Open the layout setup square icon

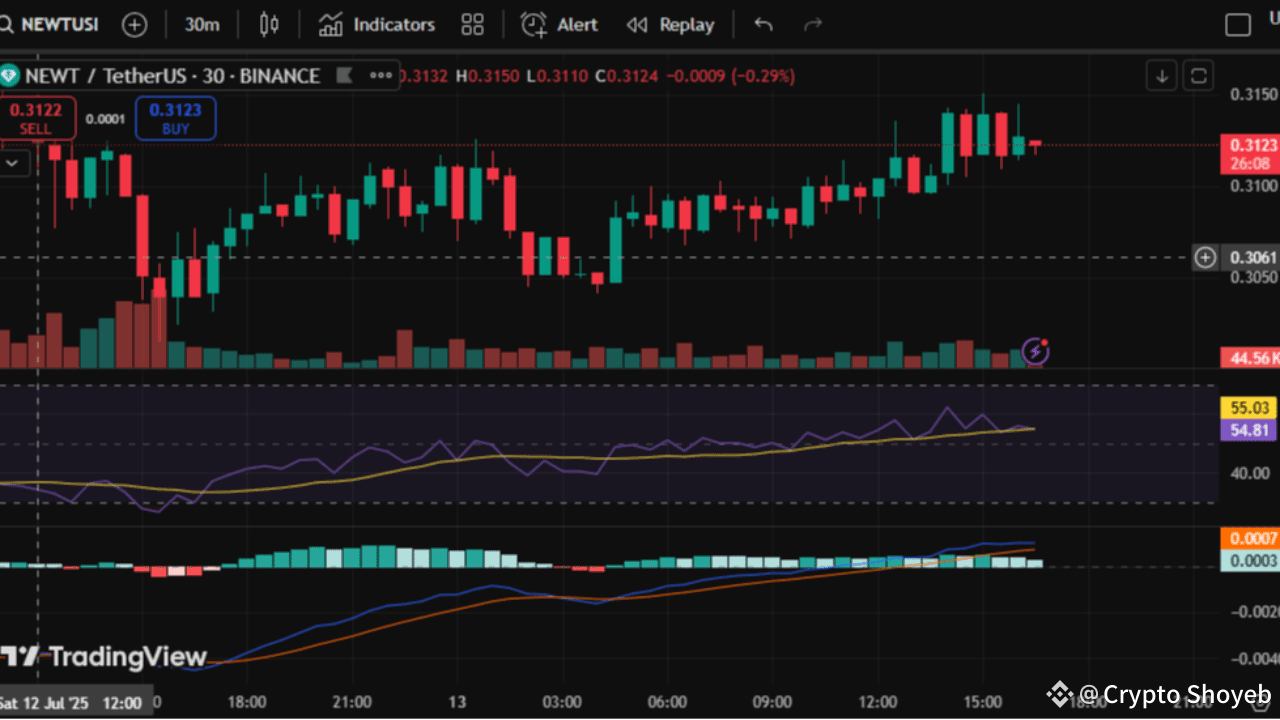pyautogui.click(x=1238, y=24)
